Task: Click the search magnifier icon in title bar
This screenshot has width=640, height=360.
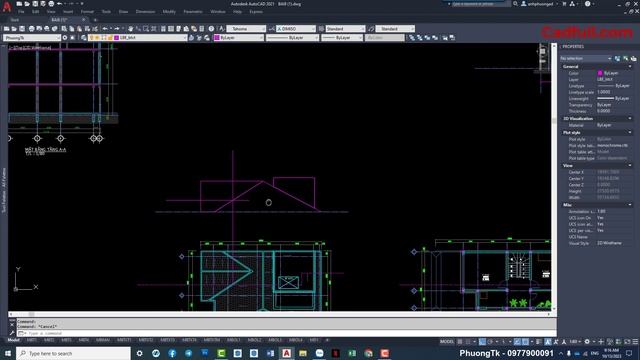Action: pyautogui.click(x=515, y=4)
